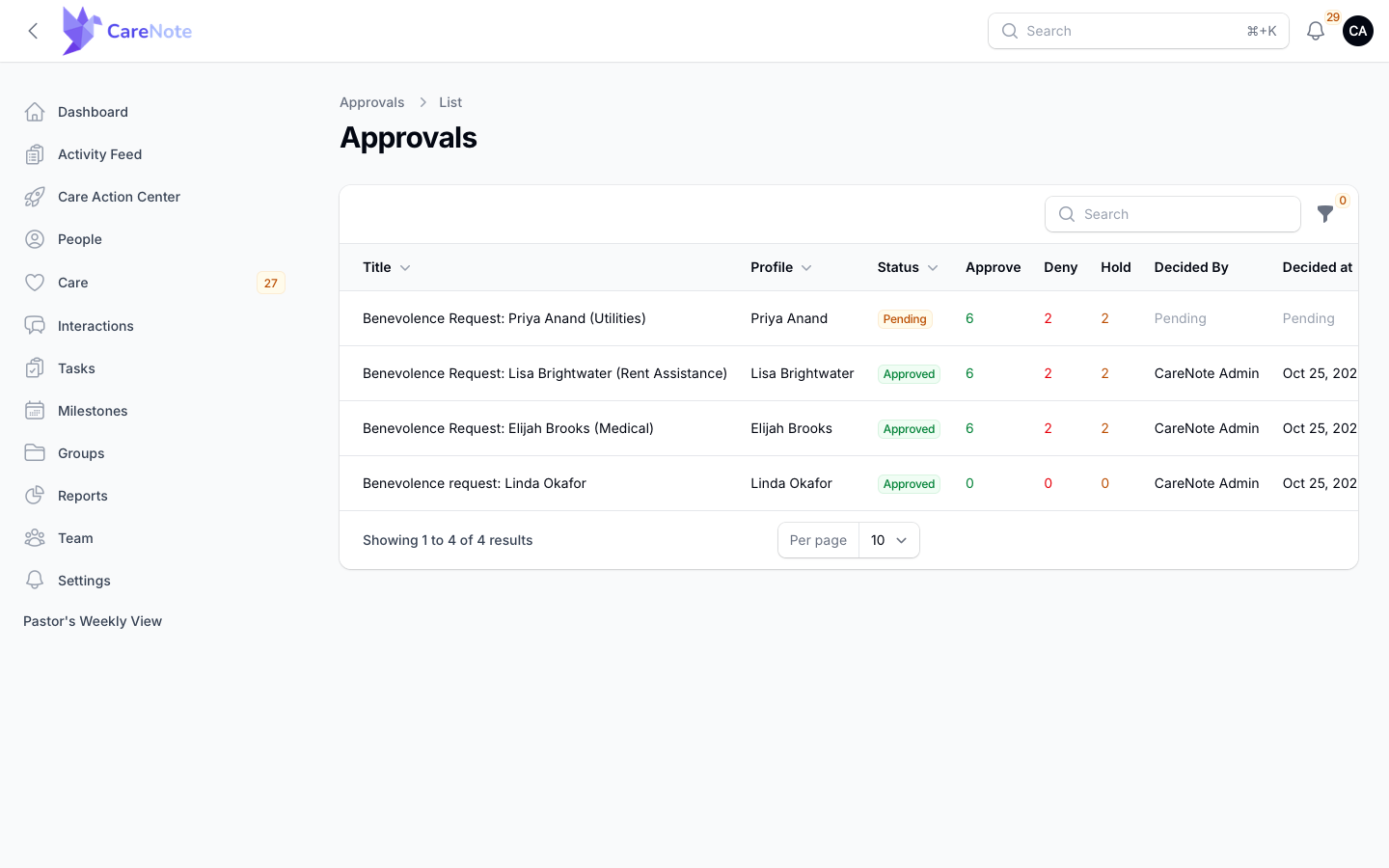Click the Team users icon

coord(35,538)
